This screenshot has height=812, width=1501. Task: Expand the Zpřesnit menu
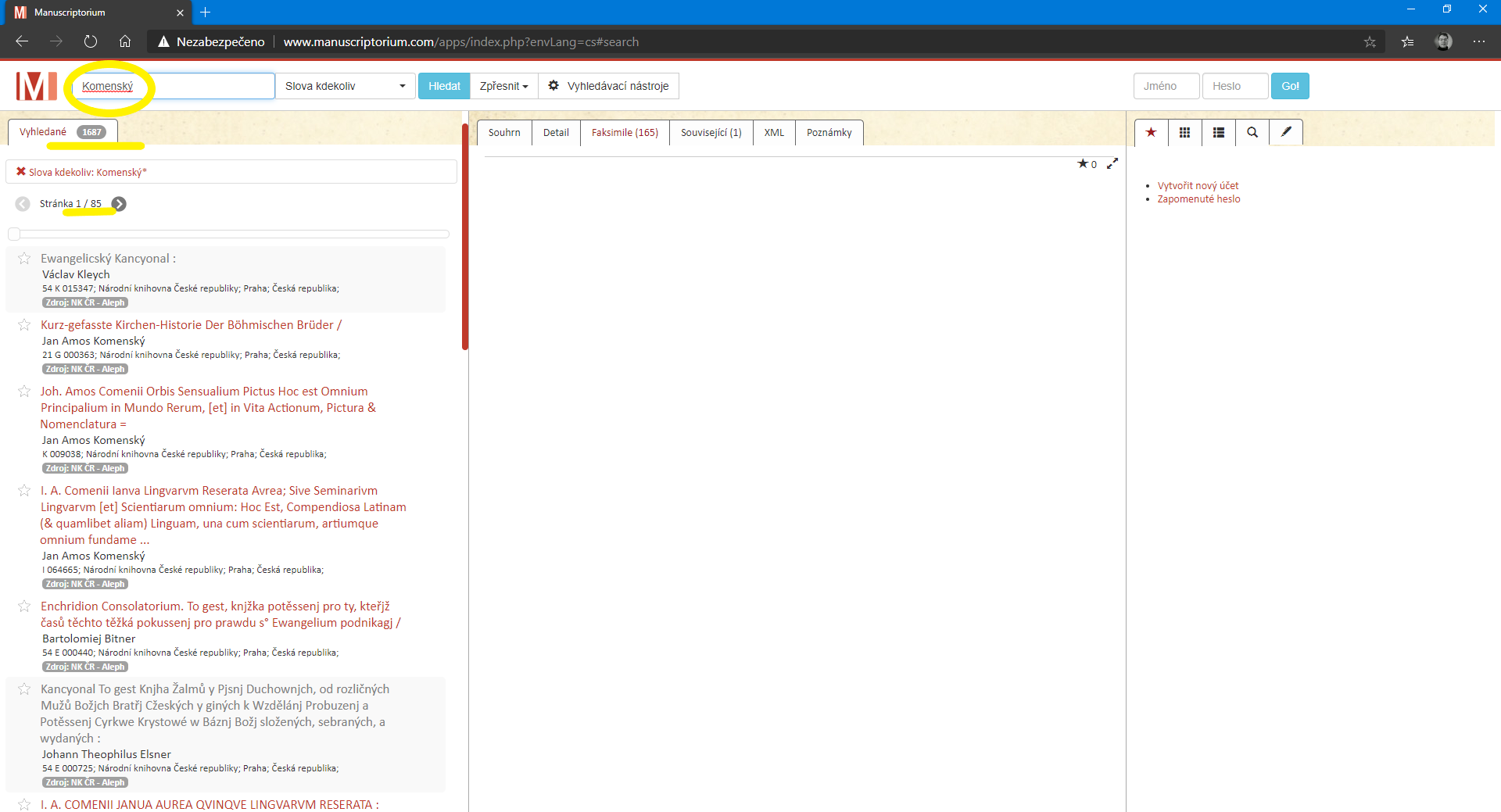(503, 86)
